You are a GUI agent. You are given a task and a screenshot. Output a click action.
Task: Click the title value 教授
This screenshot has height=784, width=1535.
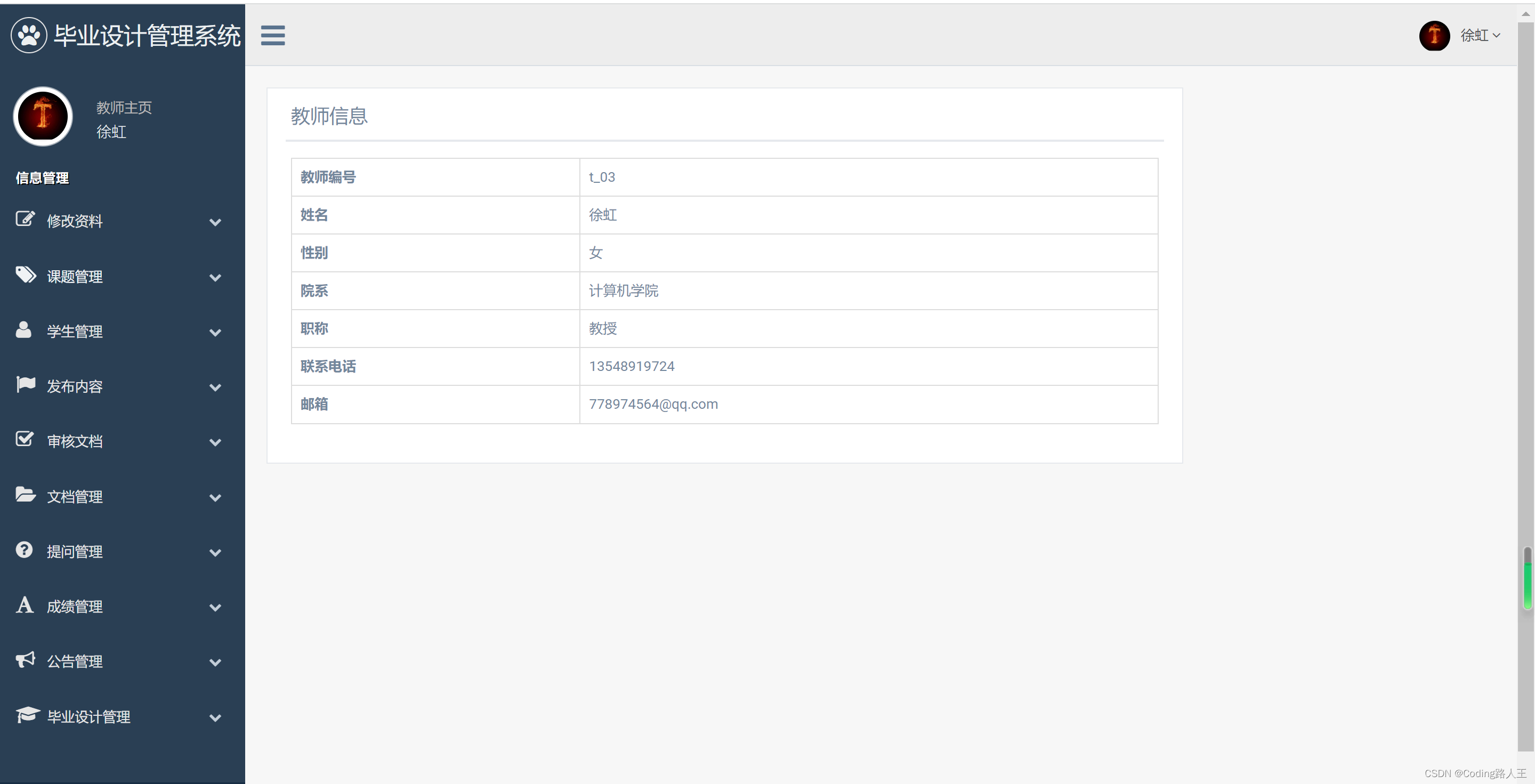(x=603, y=328)
